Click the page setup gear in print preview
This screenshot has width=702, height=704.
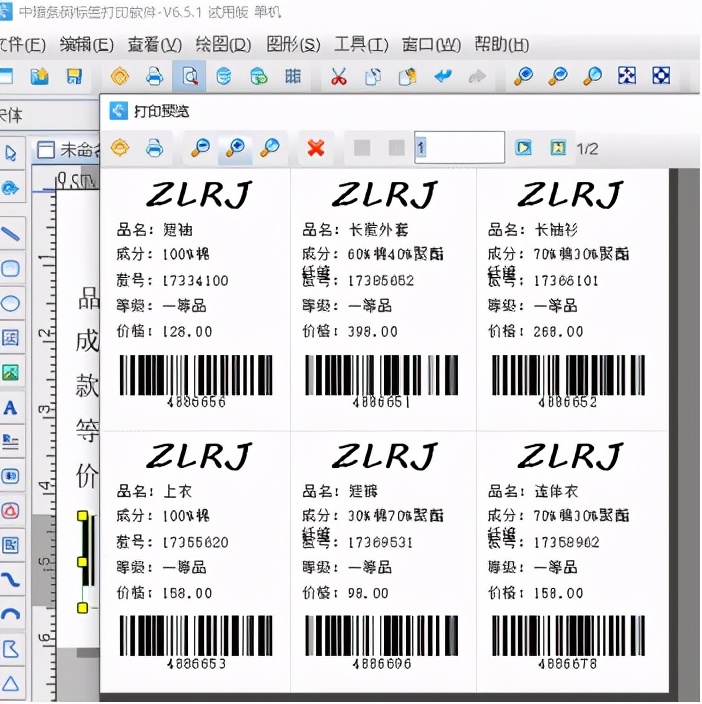pos(120,148)
